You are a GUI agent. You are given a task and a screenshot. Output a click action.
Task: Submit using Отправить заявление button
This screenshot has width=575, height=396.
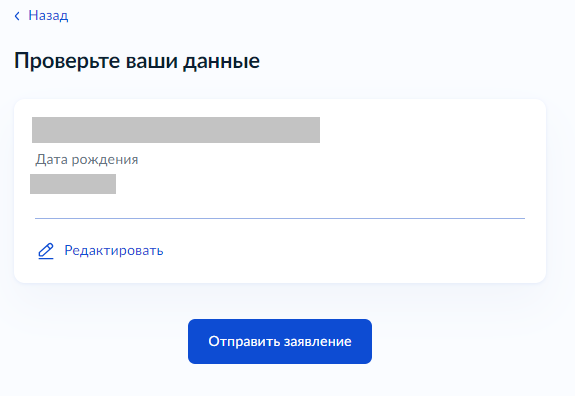point(280,341)
